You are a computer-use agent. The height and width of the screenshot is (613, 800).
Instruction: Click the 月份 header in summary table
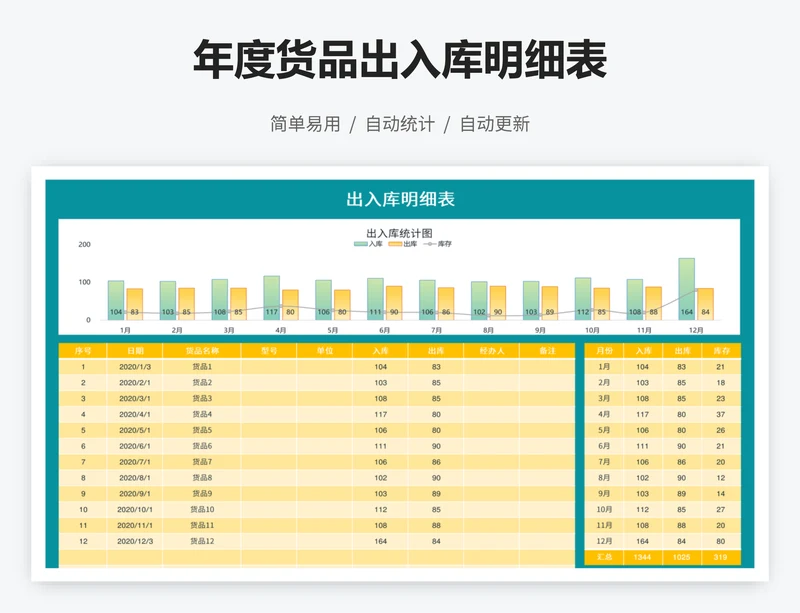click(x=604, y=351)
